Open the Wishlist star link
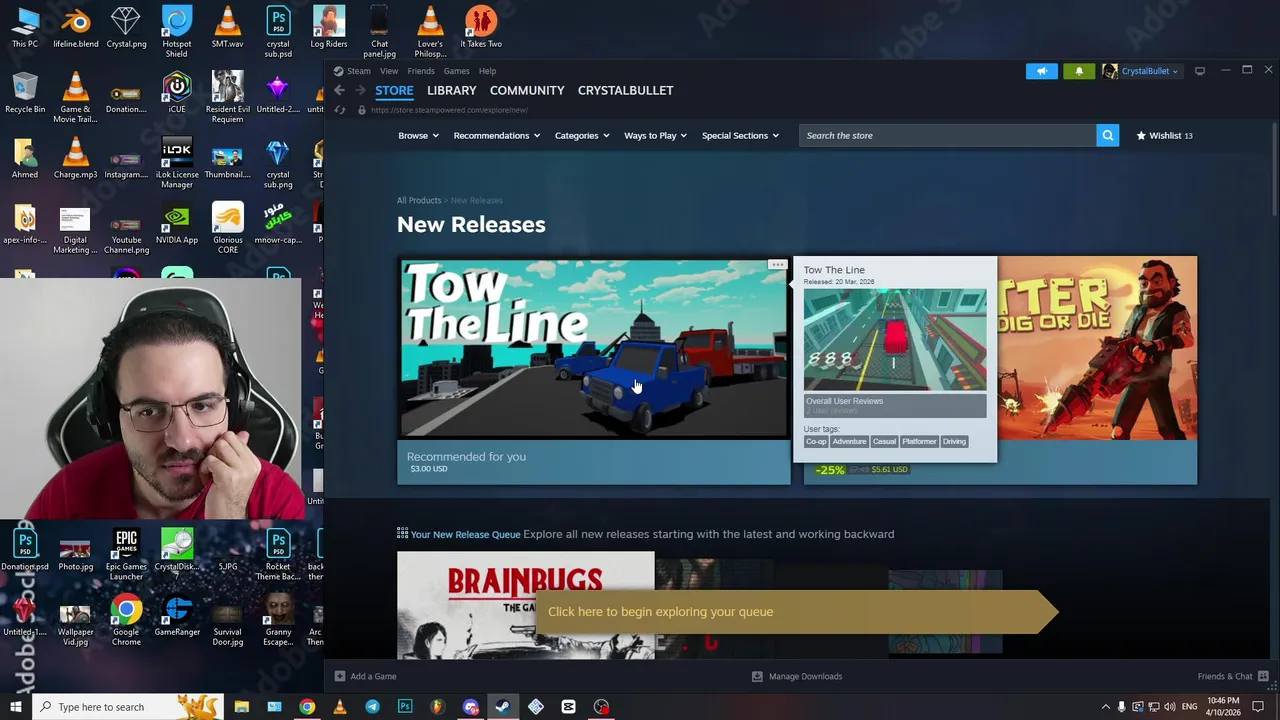Image resolution: width=1280 pixels, height=720 pixels. (x=1164, y=135)
